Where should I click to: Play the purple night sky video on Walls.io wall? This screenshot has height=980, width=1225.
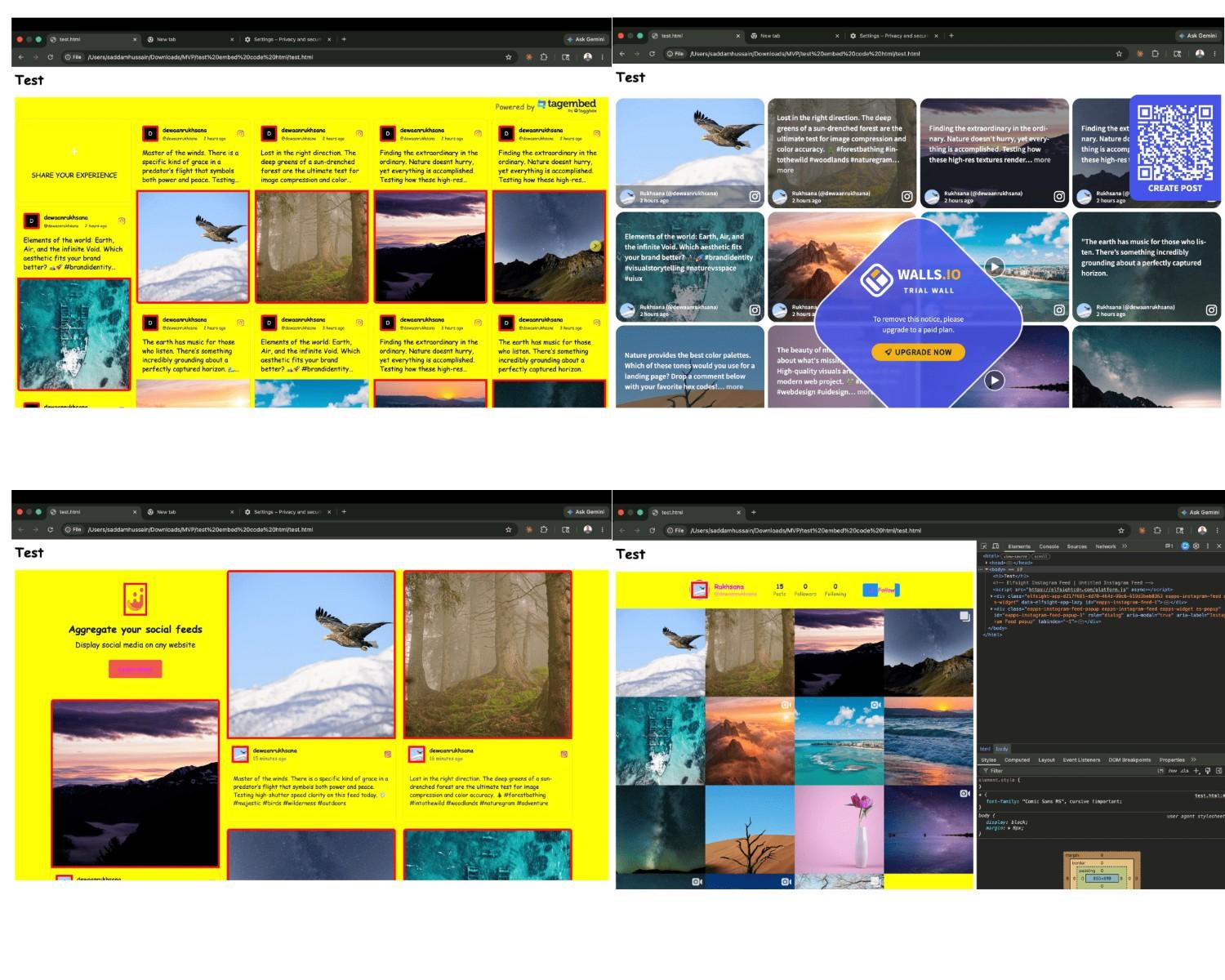click(x=994, y=380)
